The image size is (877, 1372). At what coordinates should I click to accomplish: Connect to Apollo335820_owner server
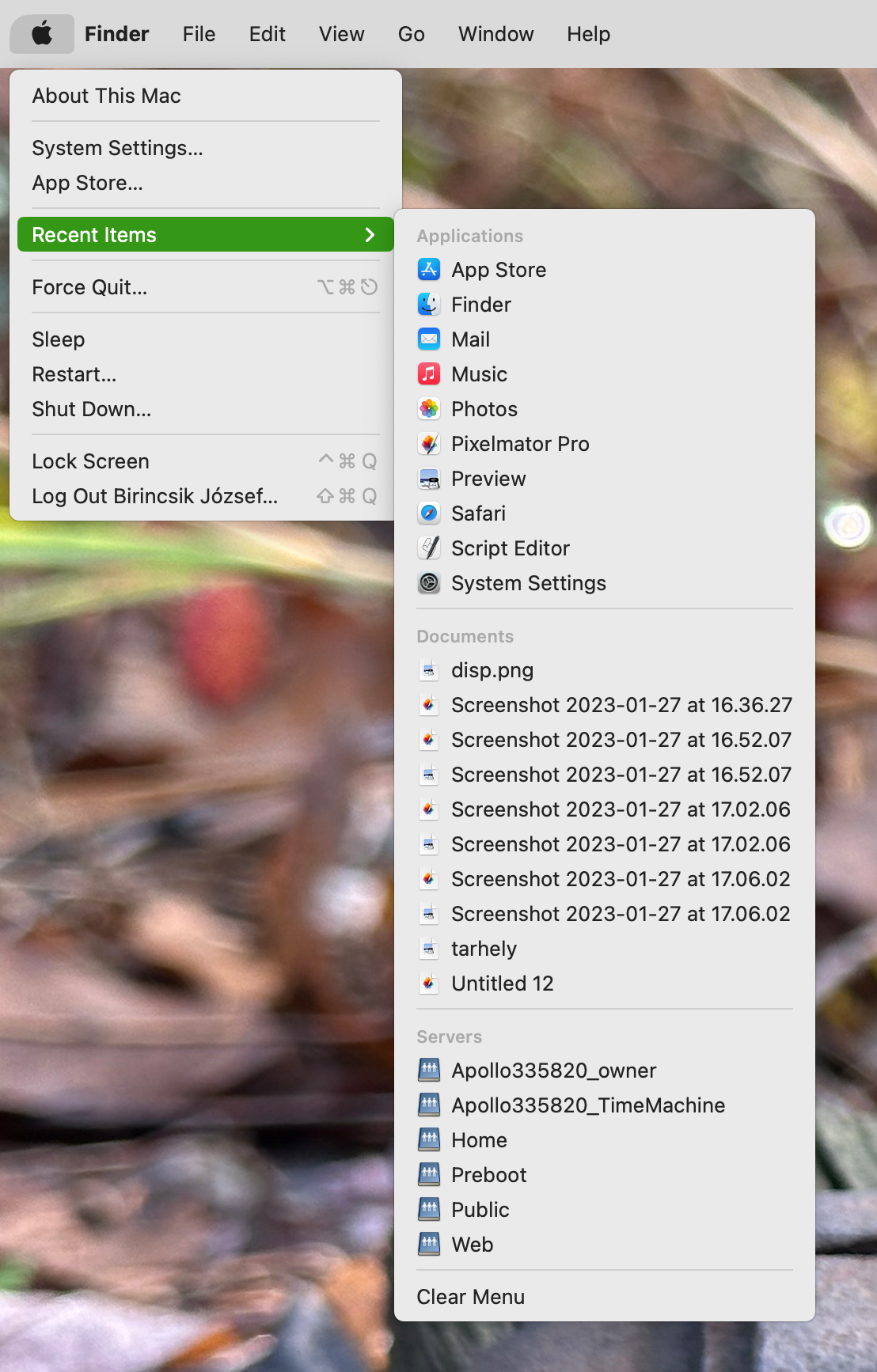click(605, 1071)
